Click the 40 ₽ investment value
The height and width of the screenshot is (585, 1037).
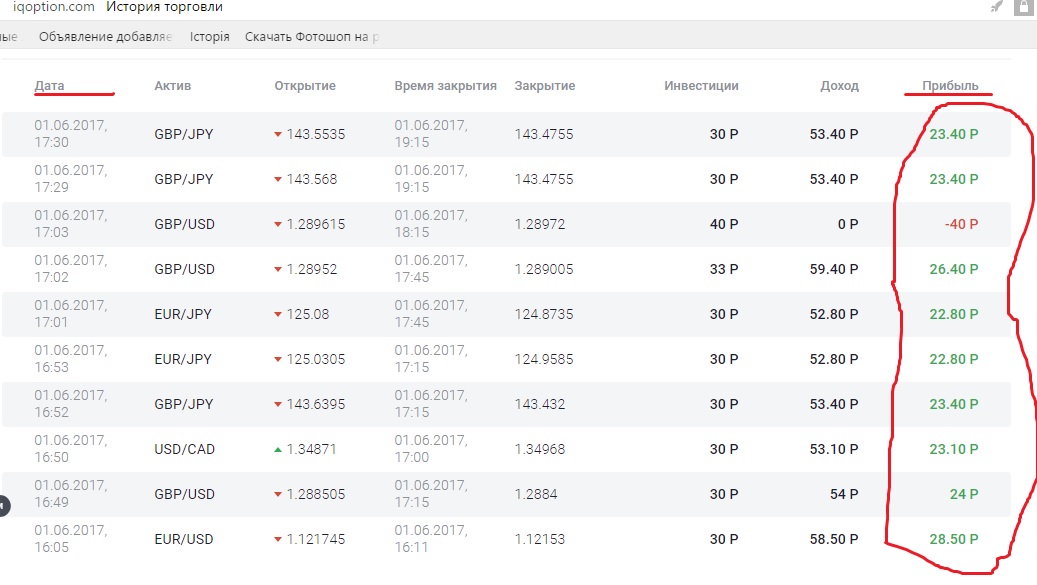(724, 224)
